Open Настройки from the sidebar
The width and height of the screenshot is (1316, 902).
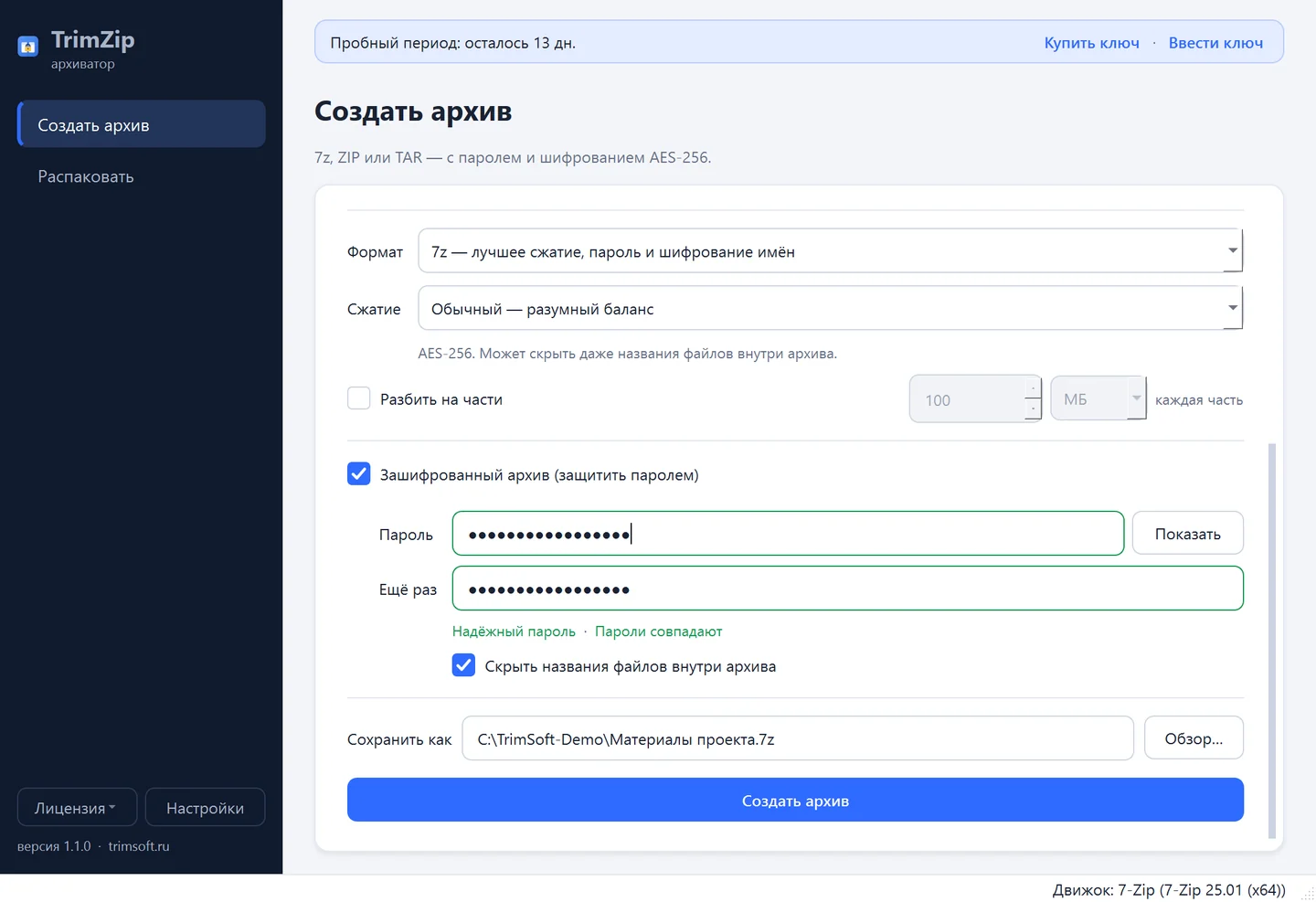pos(205,808)
